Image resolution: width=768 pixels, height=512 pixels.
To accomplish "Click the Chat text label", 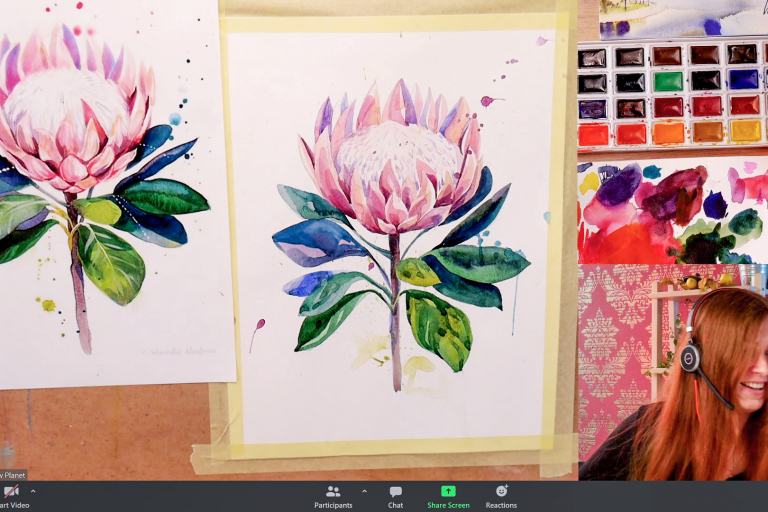I will pos(396,505).
